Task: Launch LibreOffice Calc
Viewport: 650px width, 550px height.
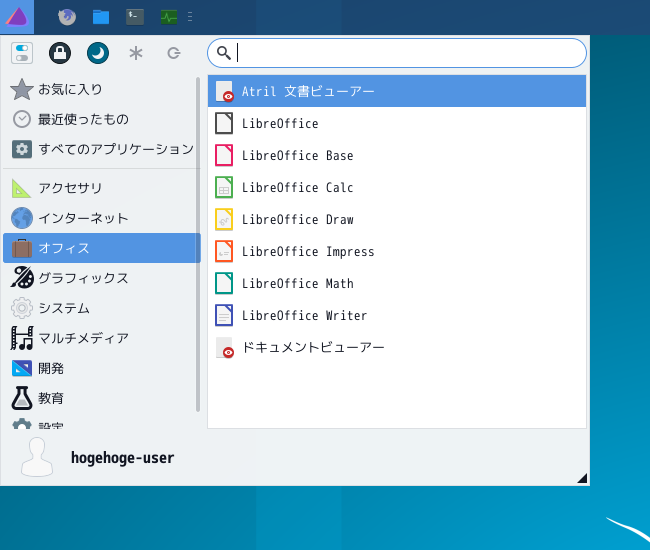Action: tap(397, 187)
